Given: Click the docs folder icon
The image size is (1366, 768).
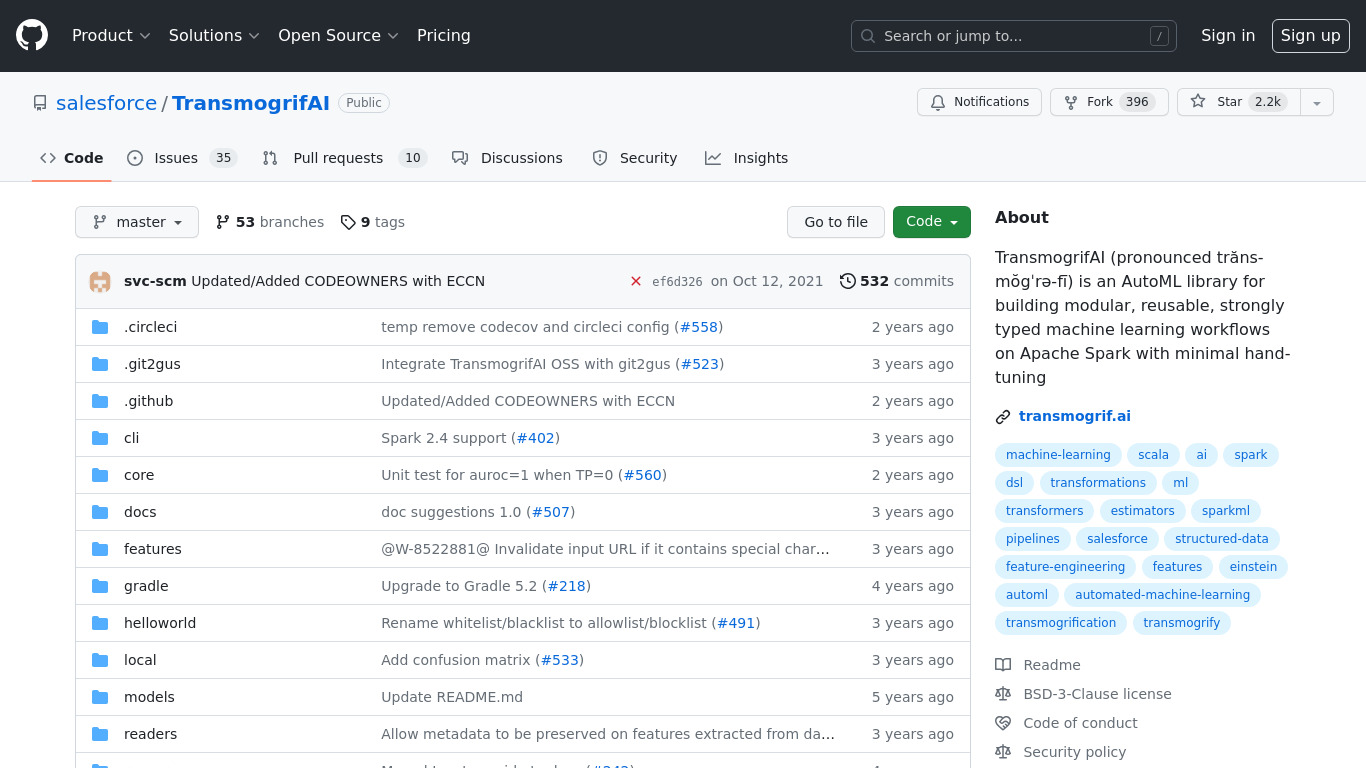Looking at the screenshot, I should (100, 512).
